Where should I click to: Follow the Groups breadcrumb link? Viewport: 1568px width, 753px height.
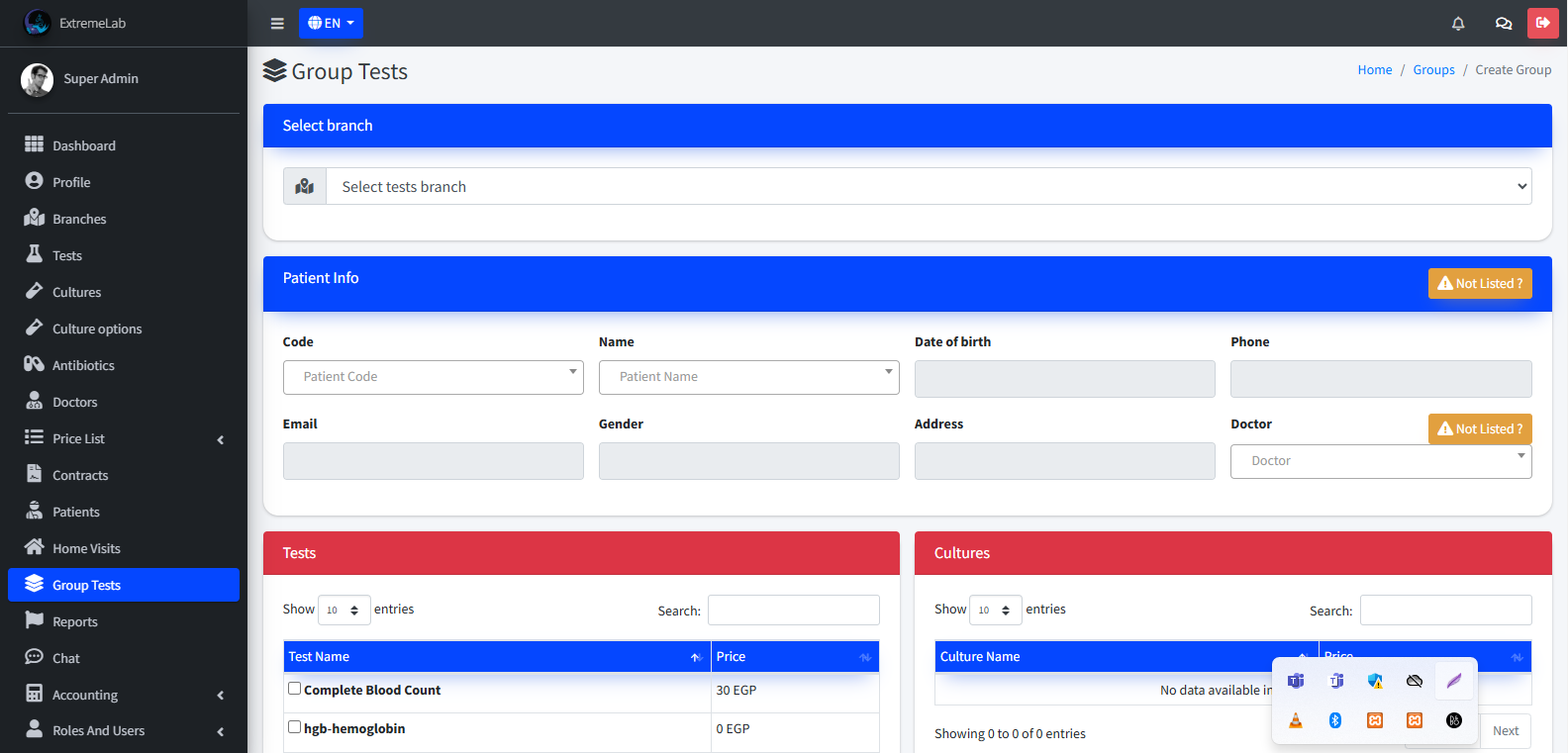(1433, 70)
